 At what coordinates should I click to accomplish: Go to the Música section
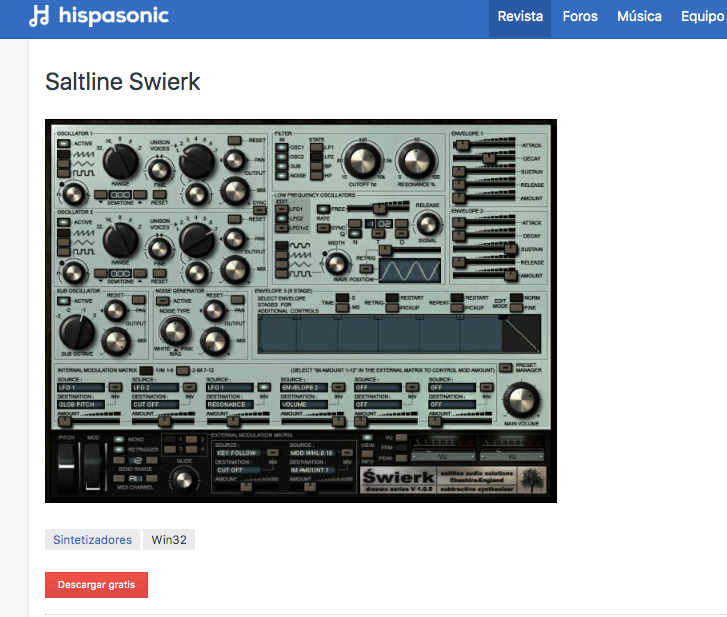639,17
